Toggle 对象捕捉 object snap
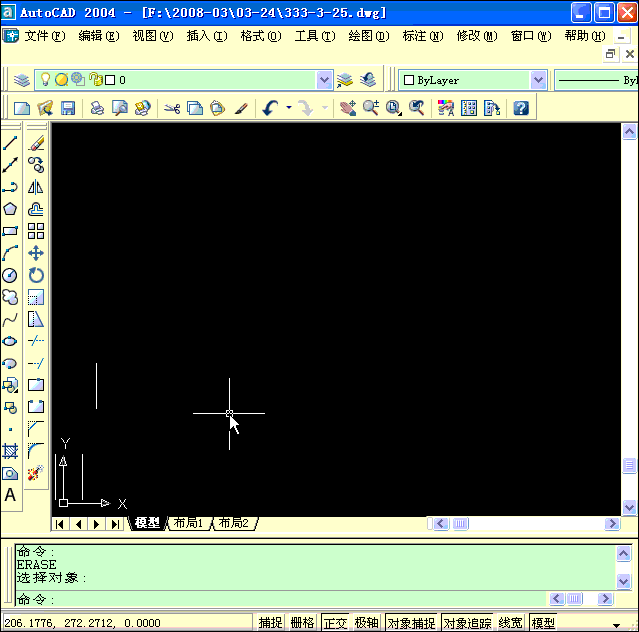Image resolution: width=639 pixels, height=632 pixels. click(x=411, y=623)
